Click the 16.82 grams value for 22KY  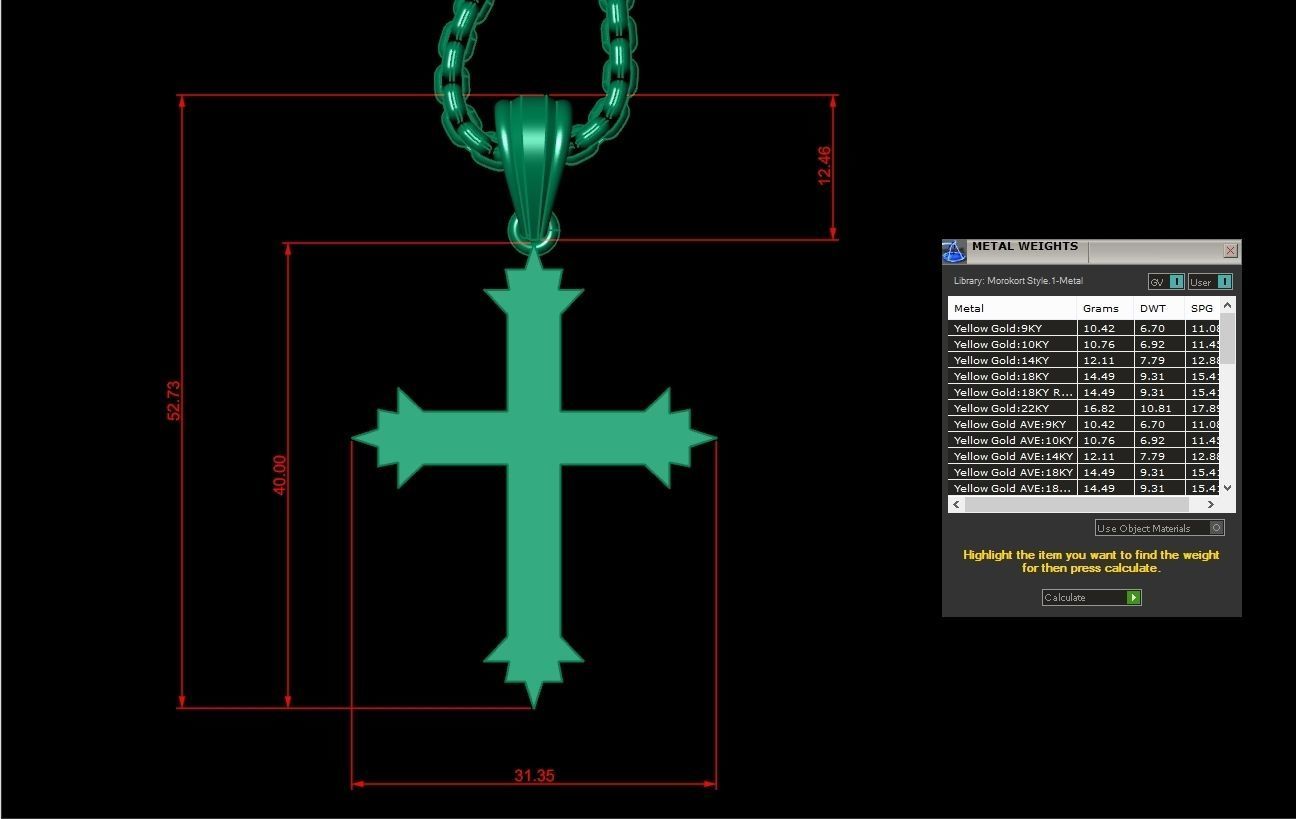click(x=1098, y=408)
